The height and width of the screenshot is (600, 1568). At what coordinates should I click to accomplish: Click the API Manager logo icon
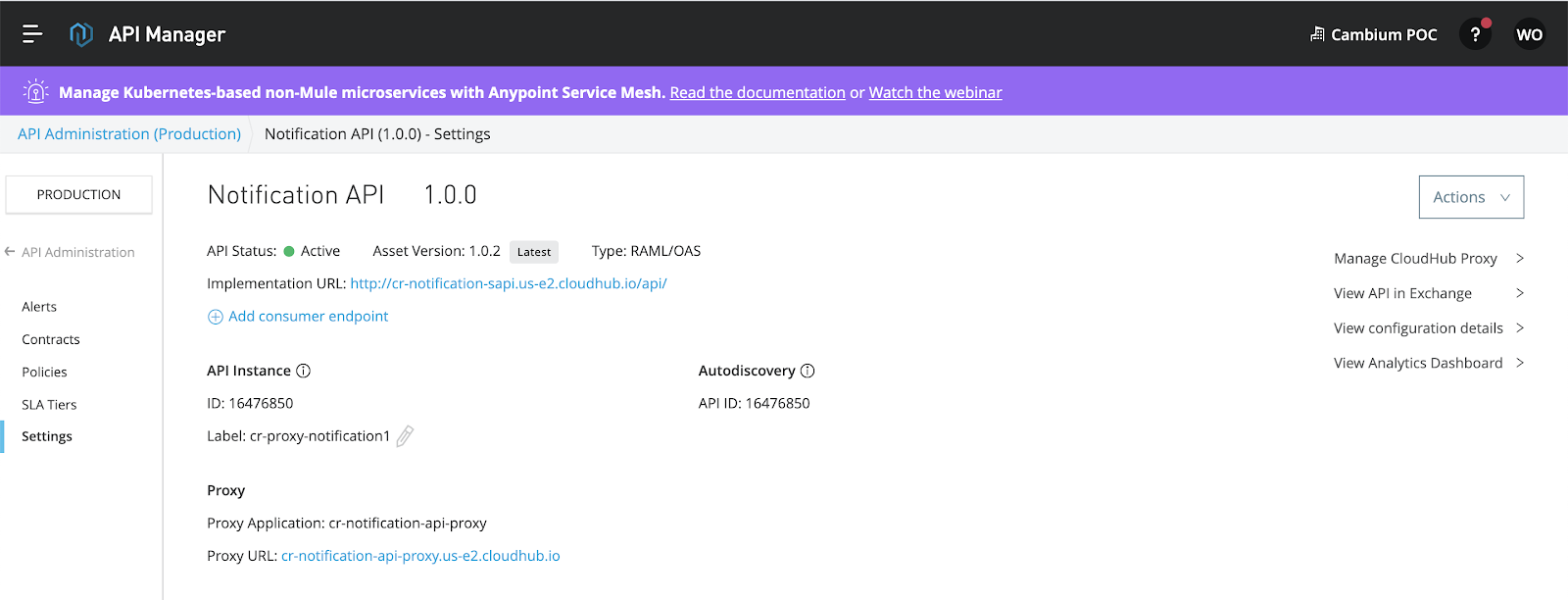click(x=81, y=34)
